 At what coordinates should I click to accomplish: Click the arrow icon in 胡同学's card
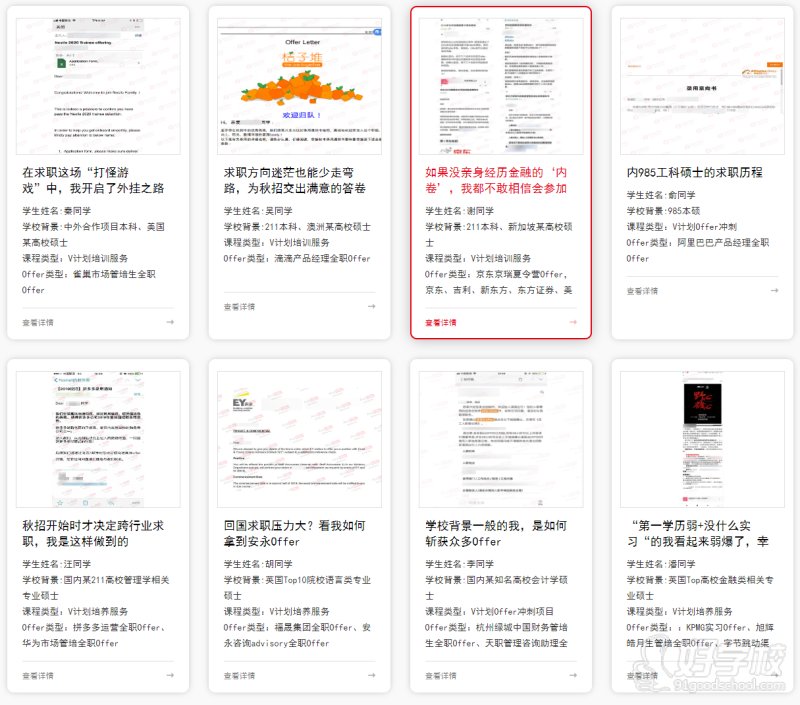372,675
